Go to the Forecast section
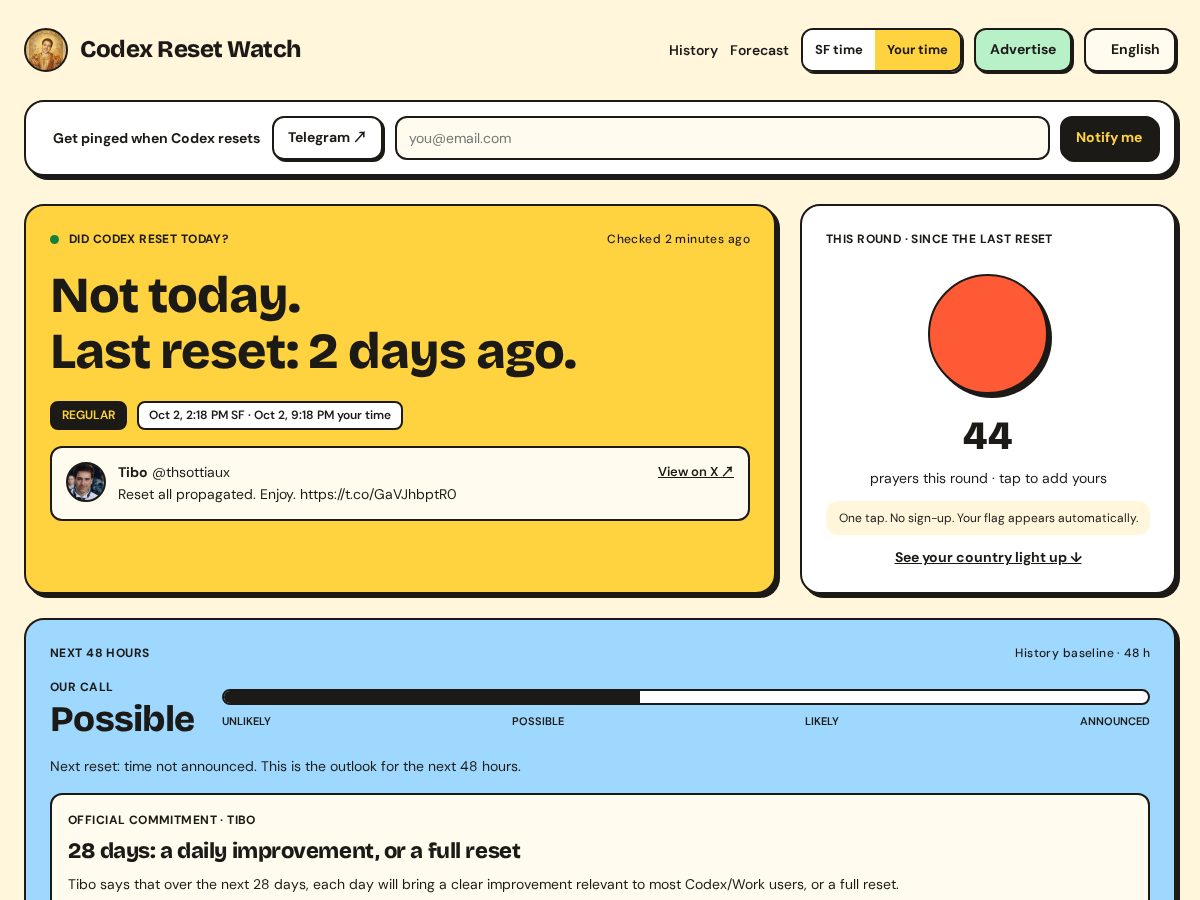 pos(759,50)
